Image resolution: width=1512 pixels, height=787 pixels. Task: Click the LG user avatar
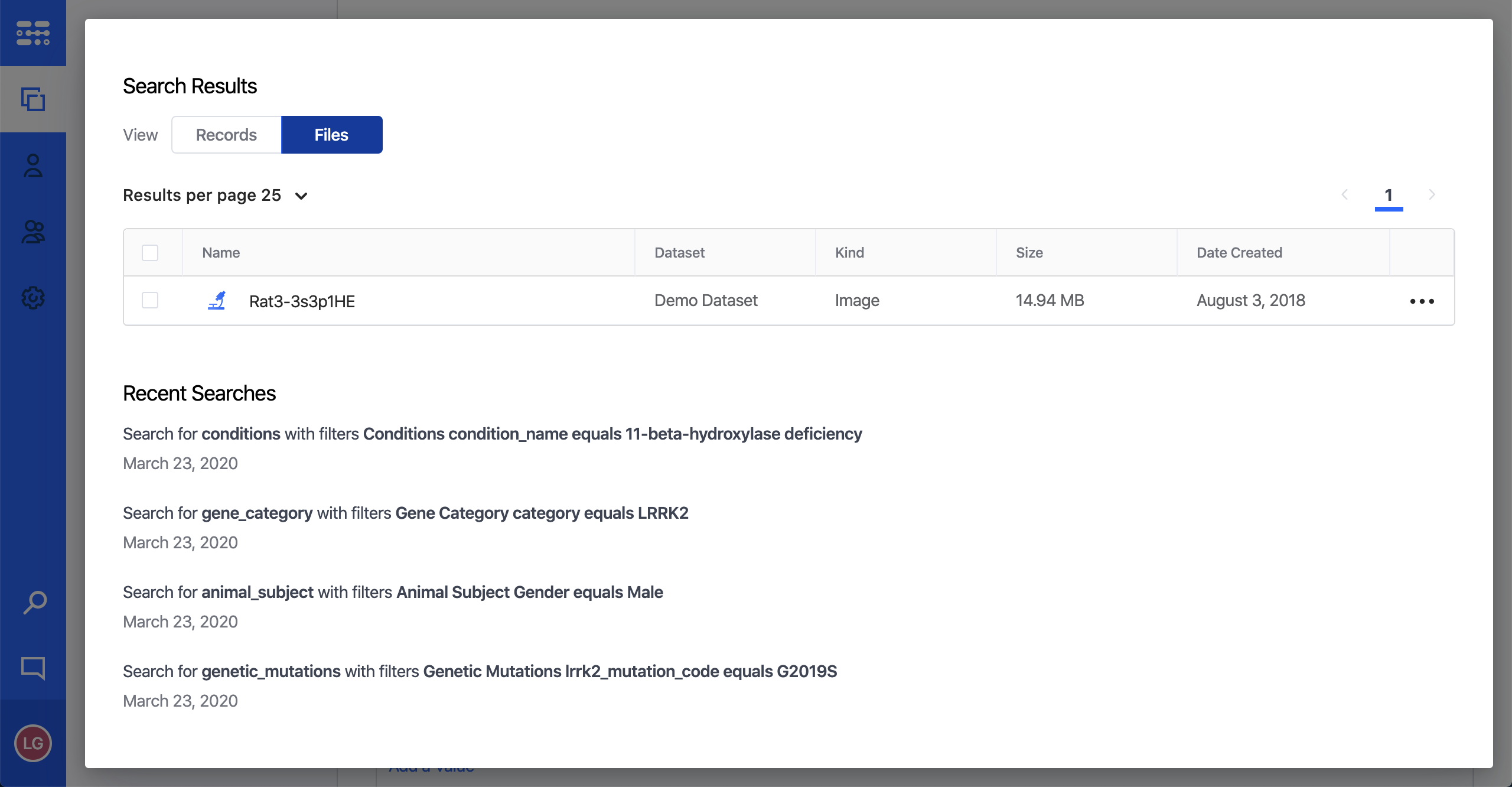(x=33, y=743)
